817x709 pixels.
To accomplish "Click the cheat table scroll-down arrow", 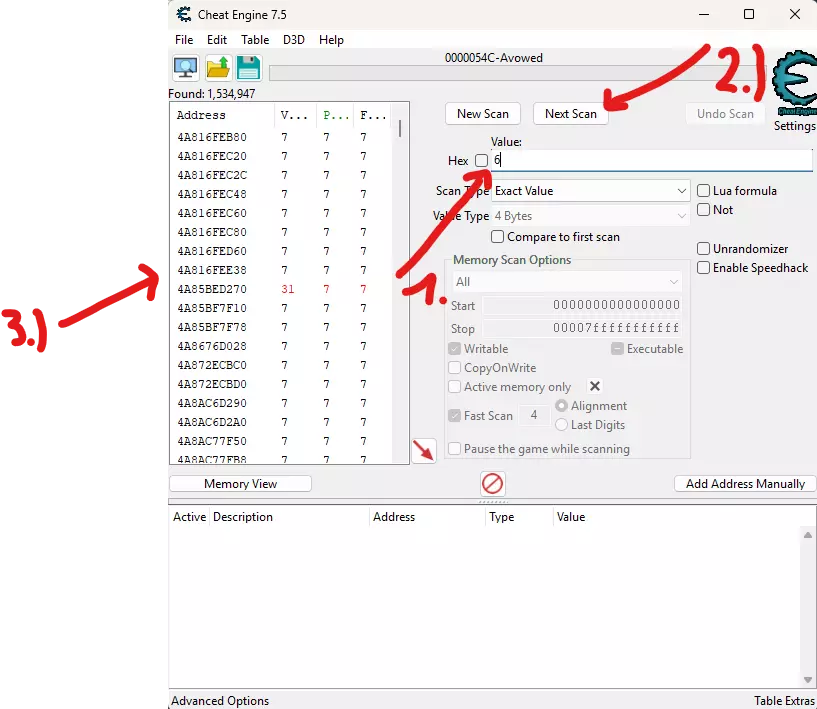I will point(808,679).
